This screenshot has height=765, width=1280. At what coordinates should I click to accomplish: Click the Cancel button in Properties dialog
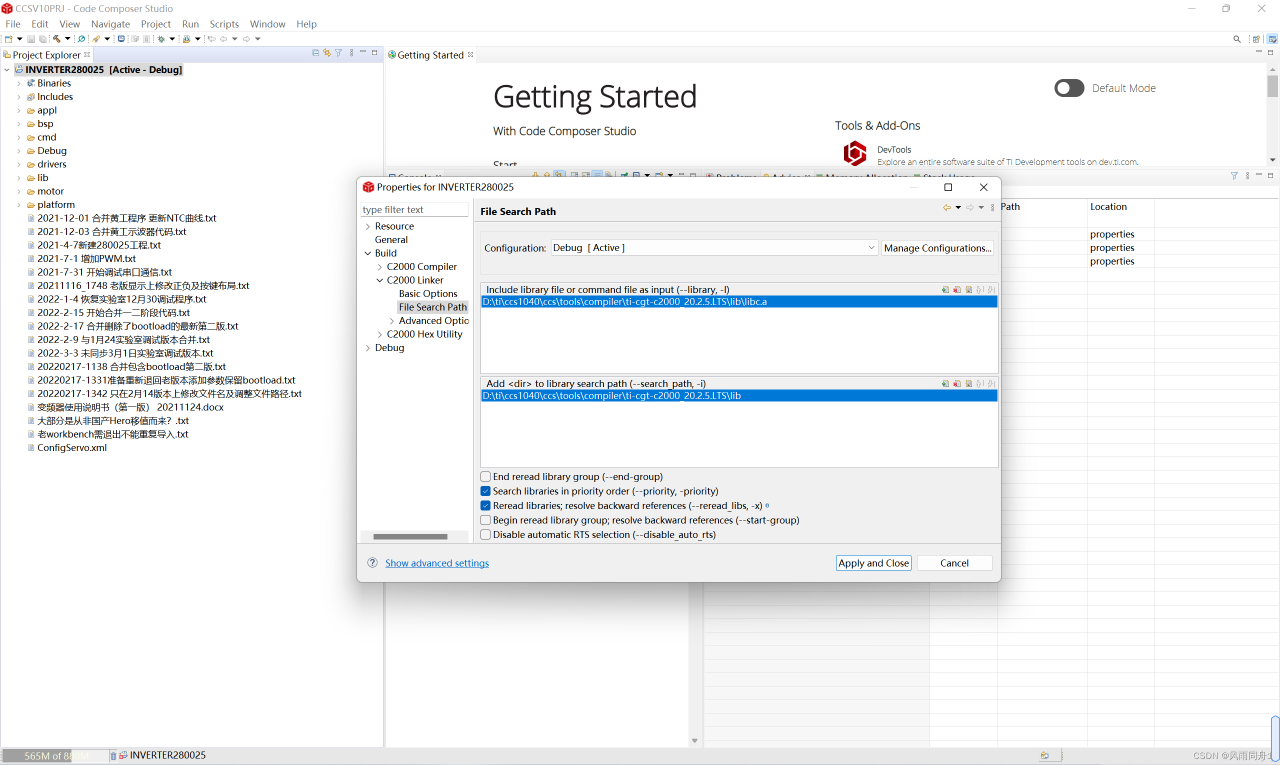[x=955, y=563]
